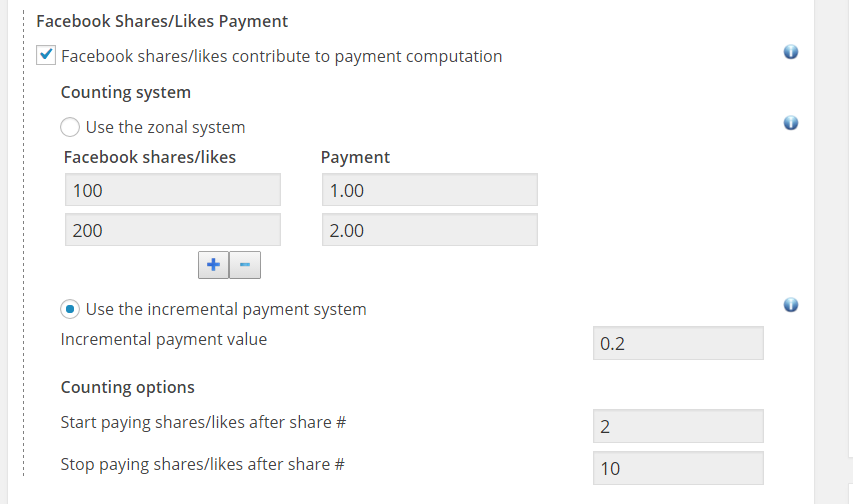Click info icon beside zonal system option
Image resolution: width=853 pixels, height=504 pixels.
[x=791, y=123]
